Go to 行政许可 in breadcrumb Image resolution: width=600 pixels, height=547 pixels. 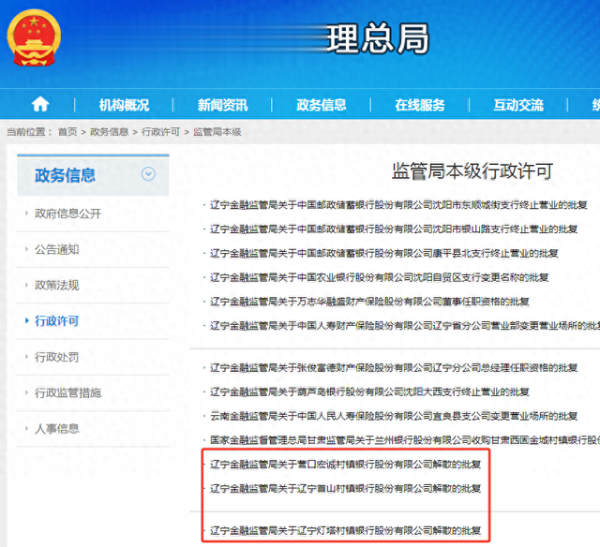pyautogui.click(x=161, y=132)
